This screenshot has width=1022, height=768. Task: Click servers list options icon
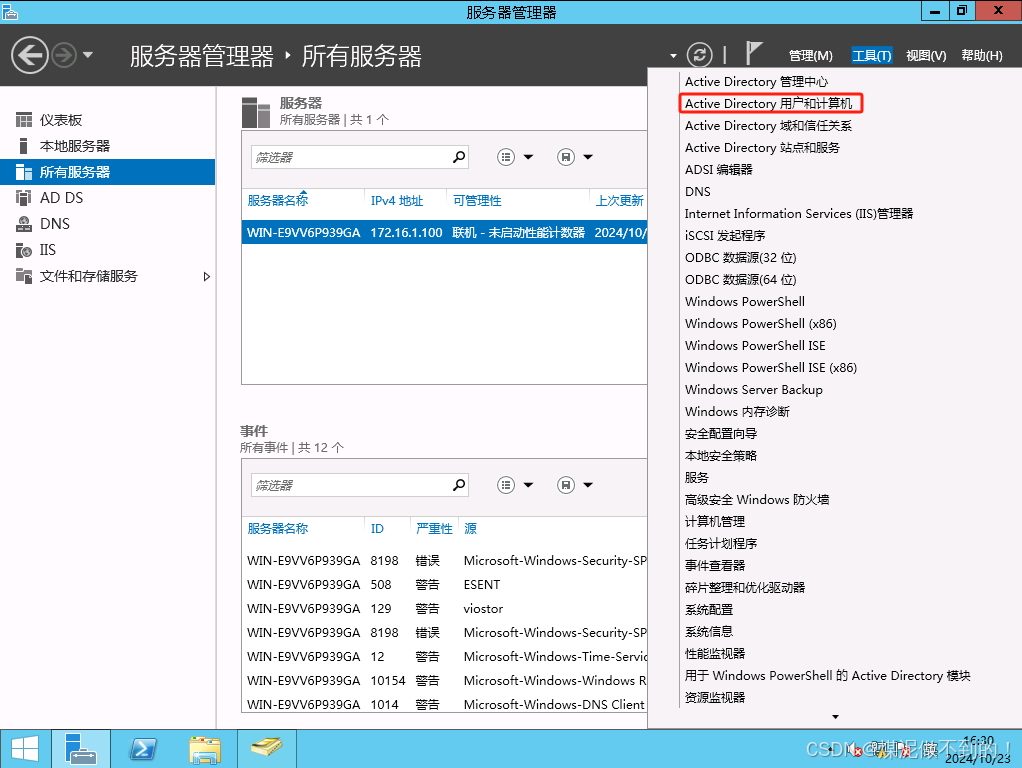506,157
